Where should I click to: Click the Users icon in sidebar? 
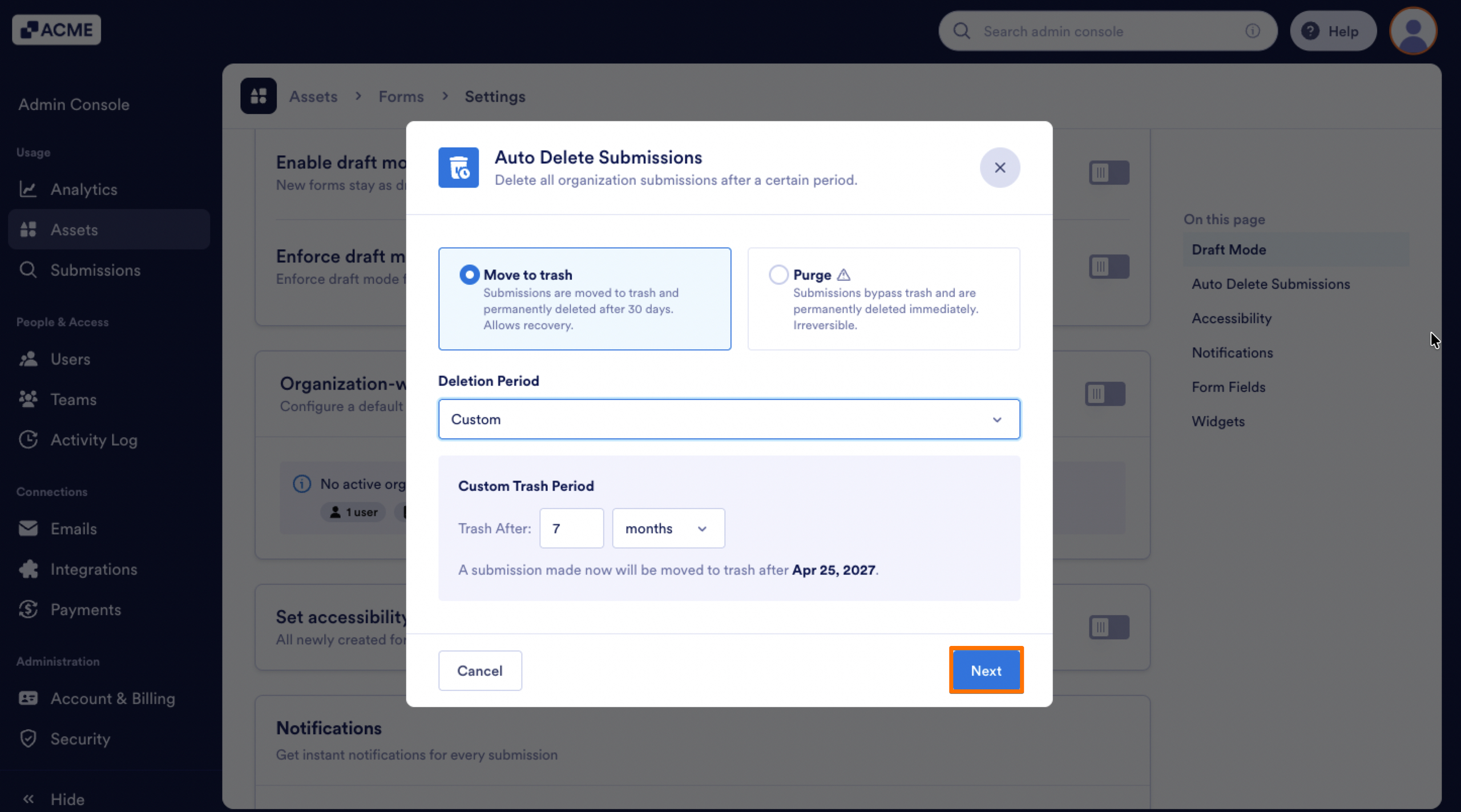[x=28, y=359]
